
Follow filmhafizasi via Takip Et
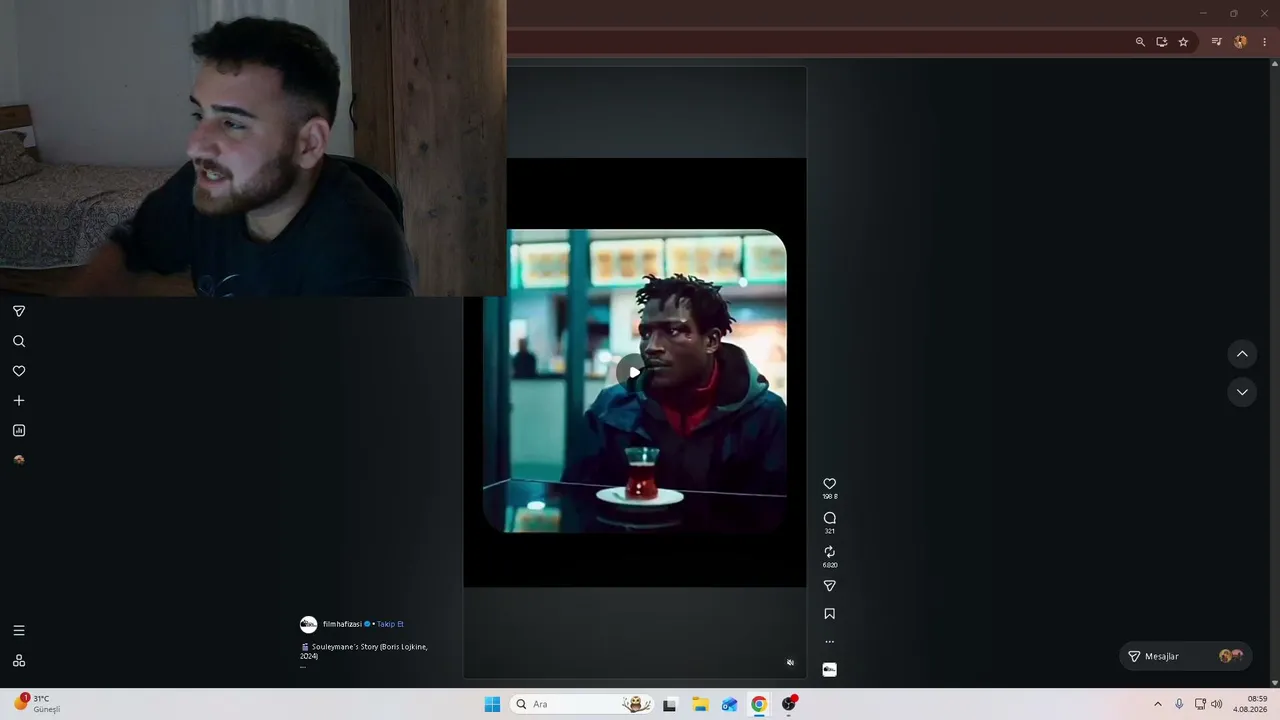tap(390, 624)
